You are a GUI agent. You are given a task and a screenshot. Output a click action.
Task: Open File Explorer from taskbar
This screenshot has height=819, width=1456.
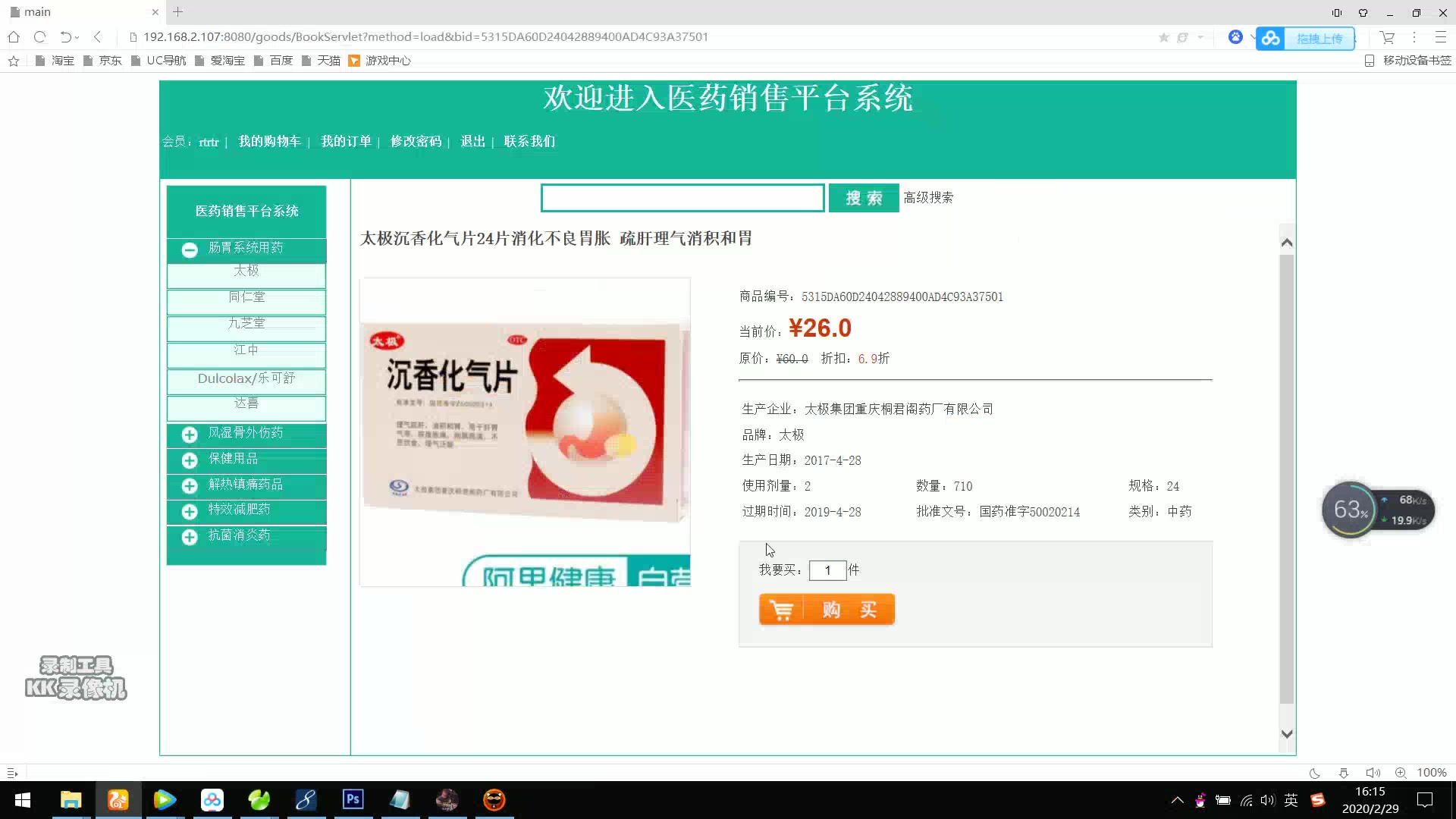71,800
